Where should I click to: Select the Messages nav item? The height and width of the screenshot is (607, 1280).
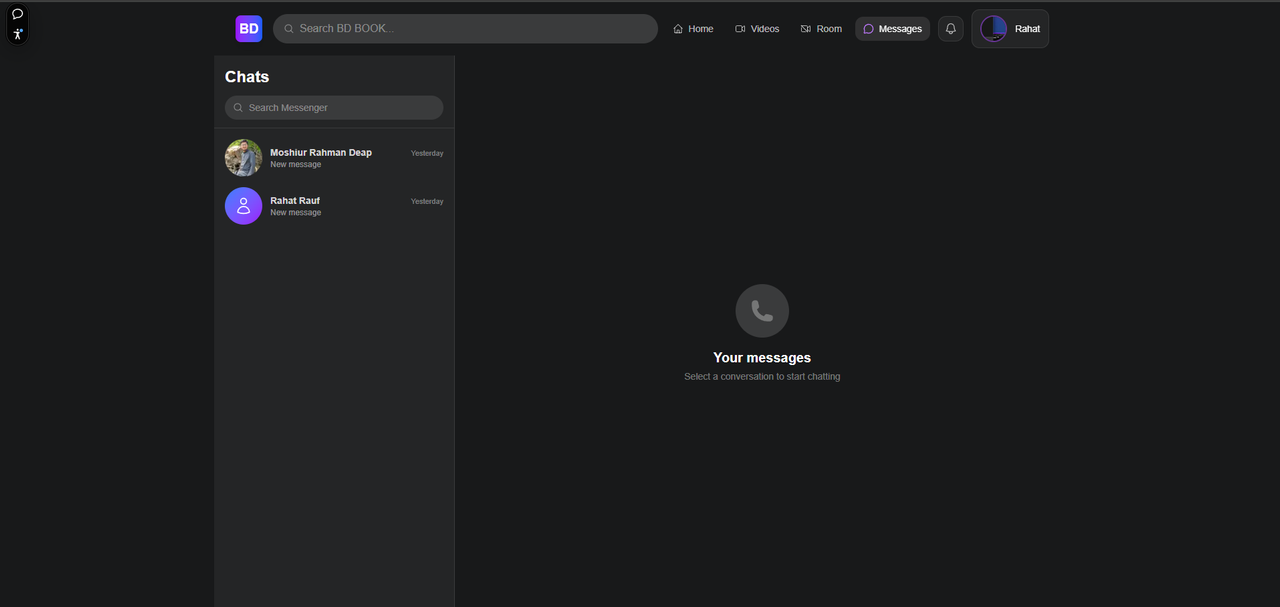(x=892, y=29)
